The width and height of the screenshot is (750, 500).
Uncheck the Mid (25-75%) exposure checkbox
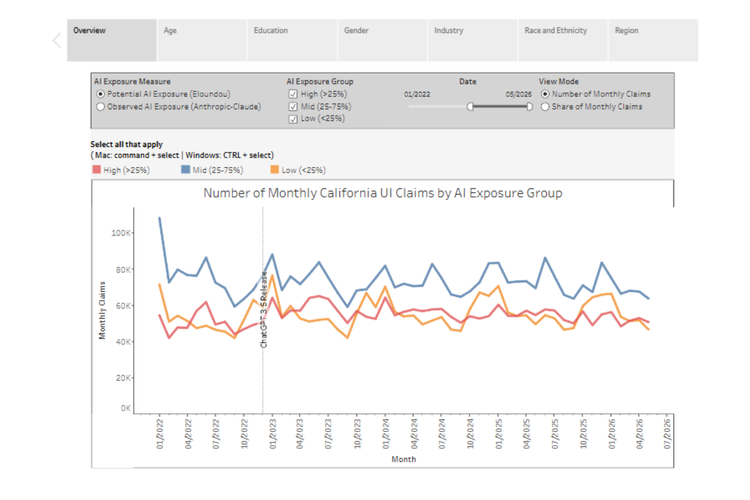tap(293, 107)
